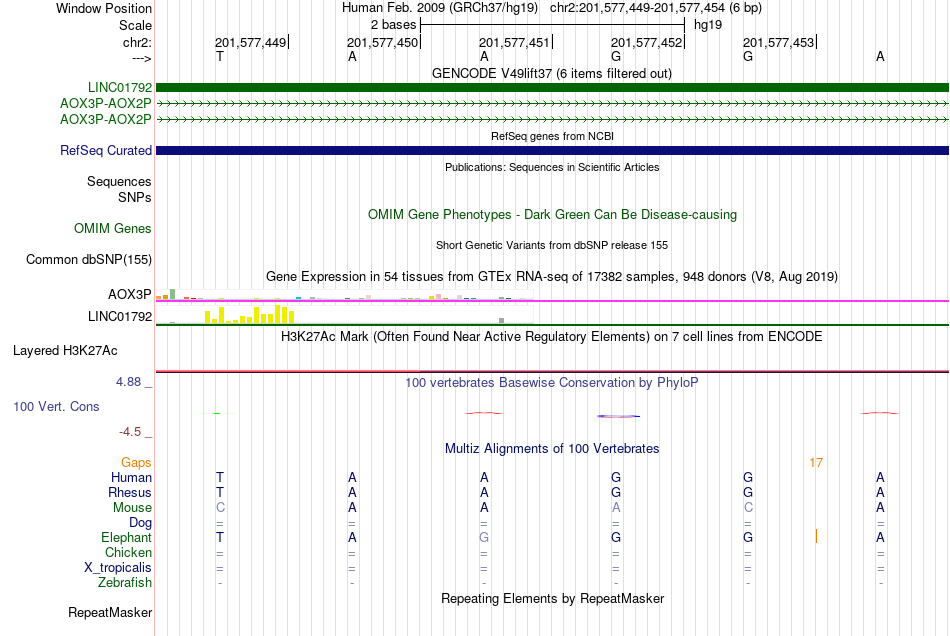Click the -4.5 conservation scale minimum
The height and width of the screenshot is (636, 950).
(130, 431)
